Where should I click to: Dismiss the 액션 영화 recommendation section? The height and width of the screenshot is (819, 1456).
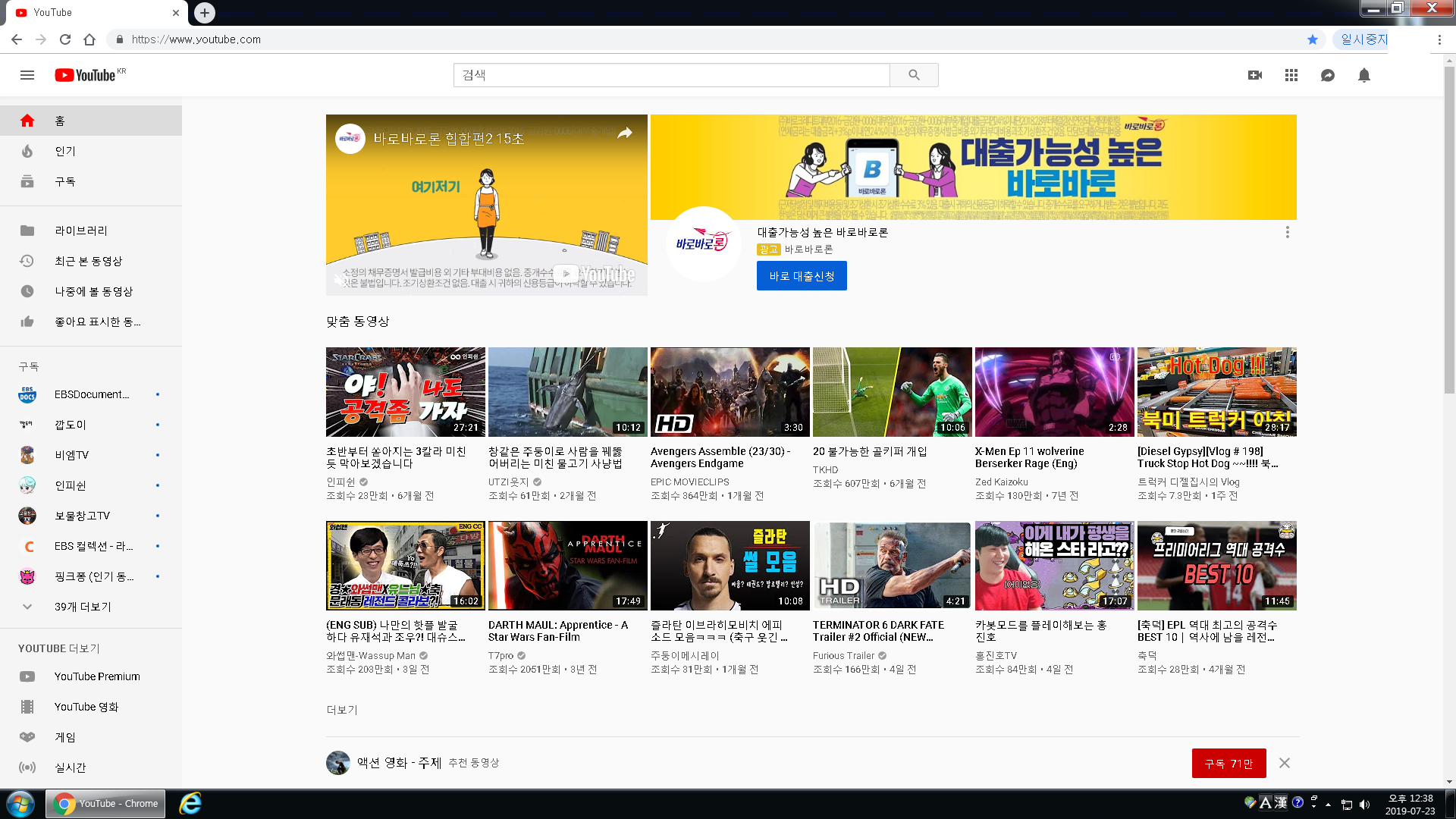pyautogui.click(x=1285, y=763)
